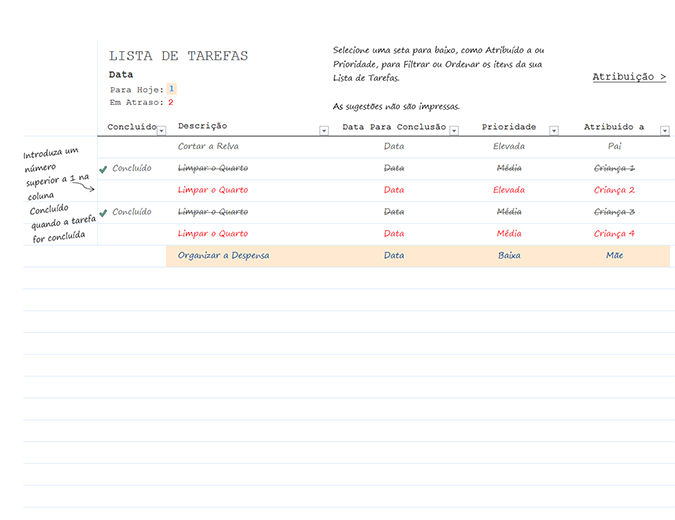Select the Cortar a Relva description cell

208,146
